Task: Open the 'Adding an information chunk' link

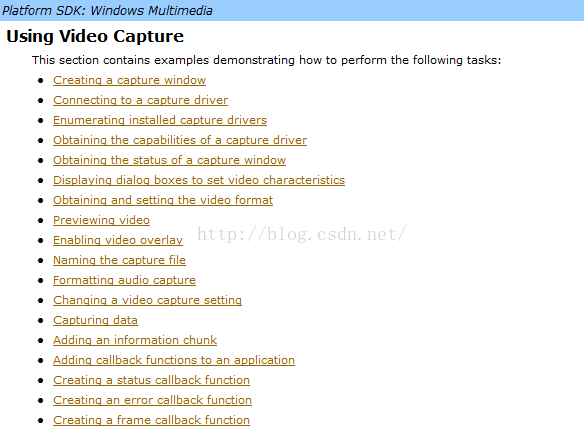Action: (135, 340)
